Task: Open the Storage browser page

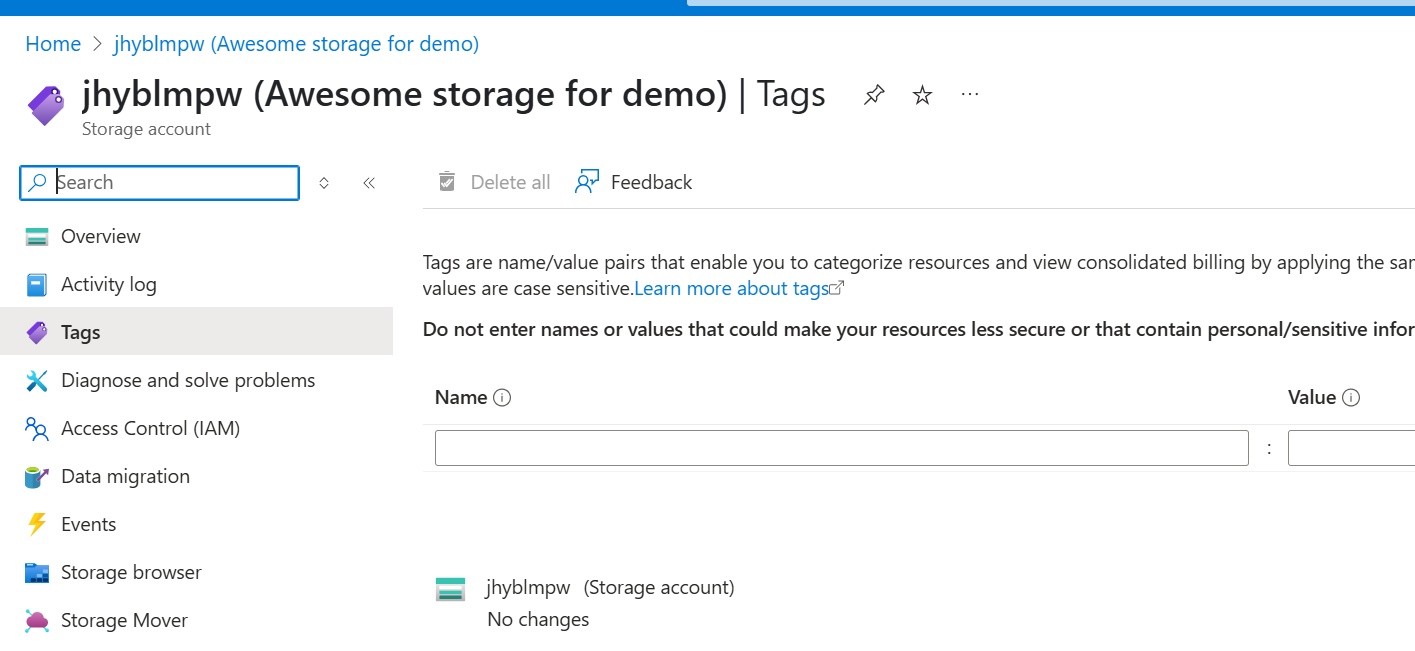Action: click(x=196, y=573)
